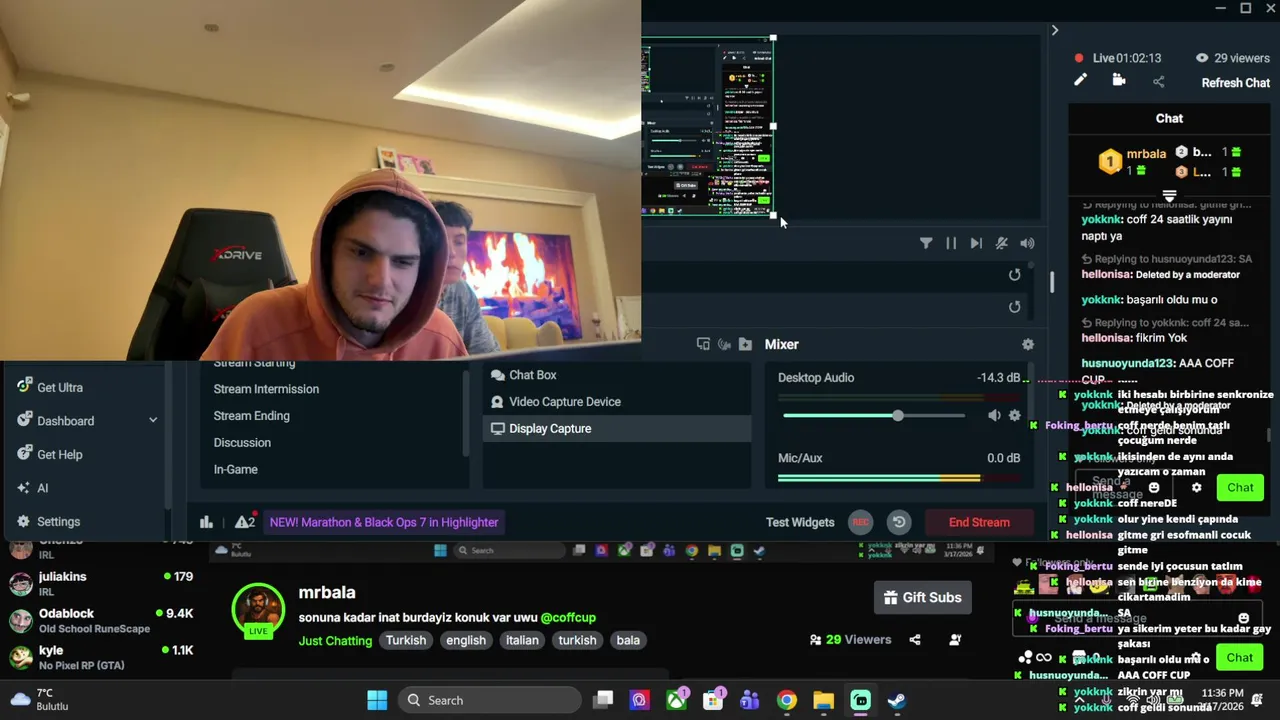
Task: Click the follow person icon by Viewers
Action: 955,640
